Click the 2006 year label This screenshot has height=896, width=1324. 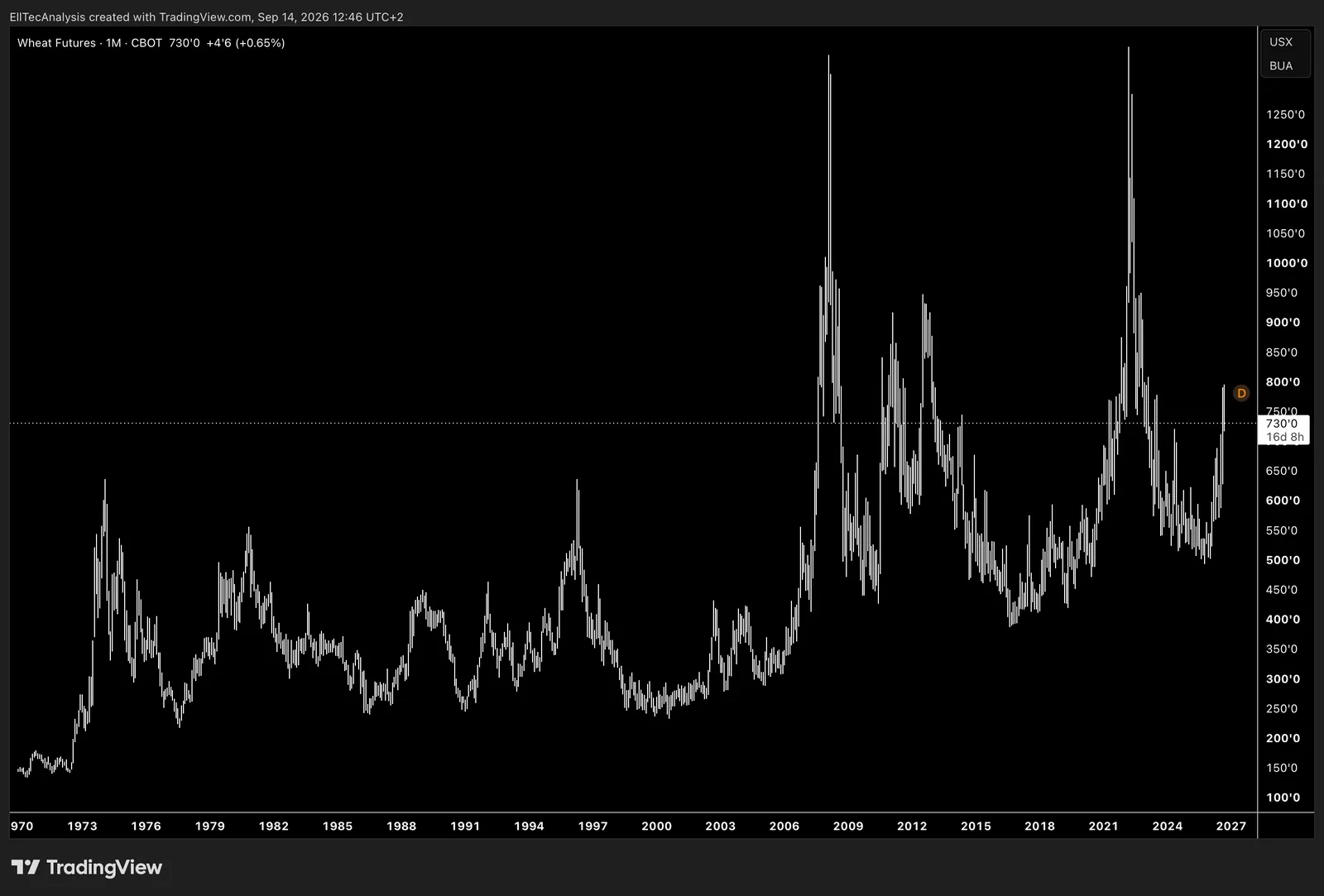[784, 826]
